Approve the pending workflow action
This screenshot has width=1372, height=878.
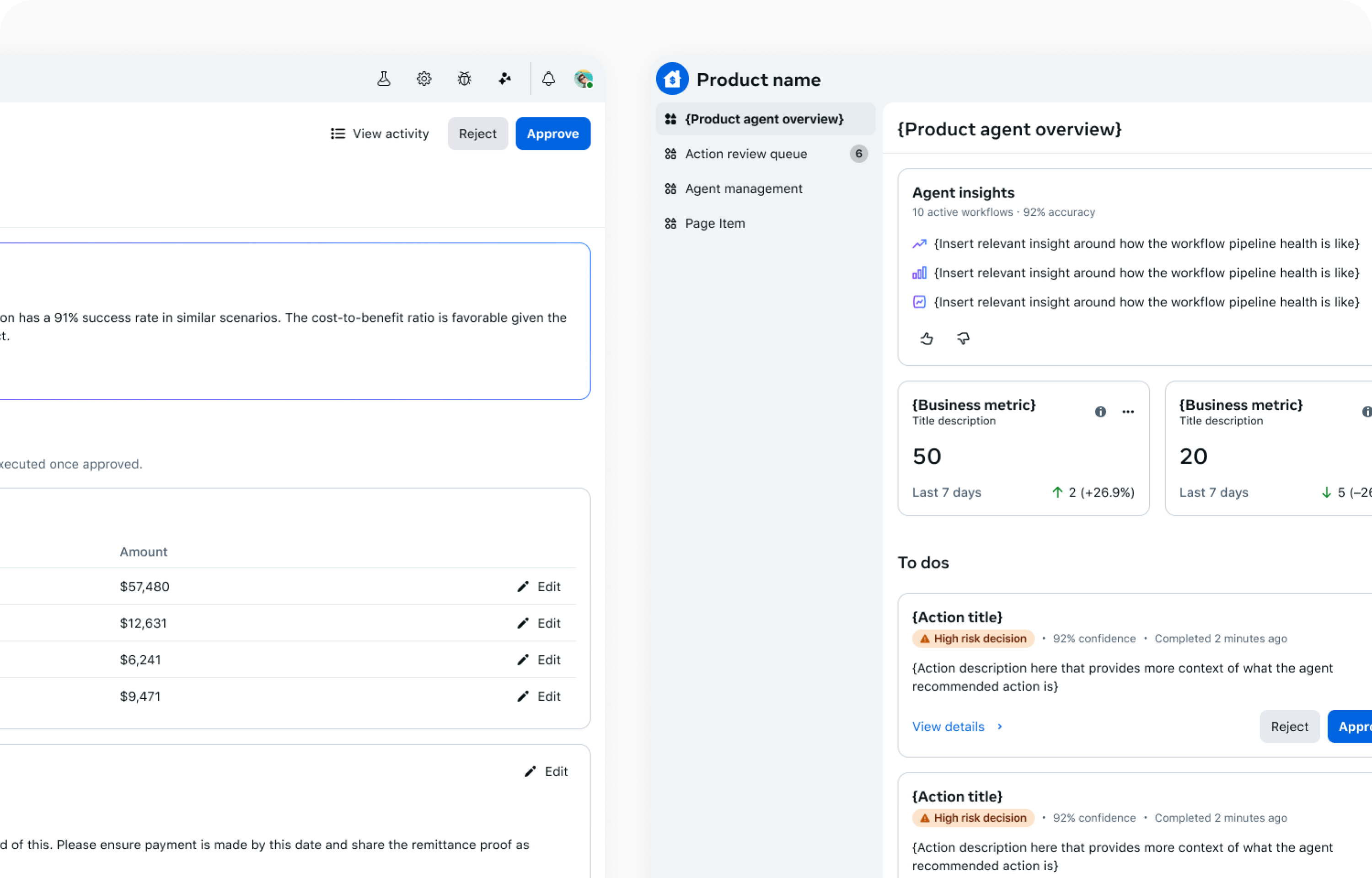[x=552, y=134]
